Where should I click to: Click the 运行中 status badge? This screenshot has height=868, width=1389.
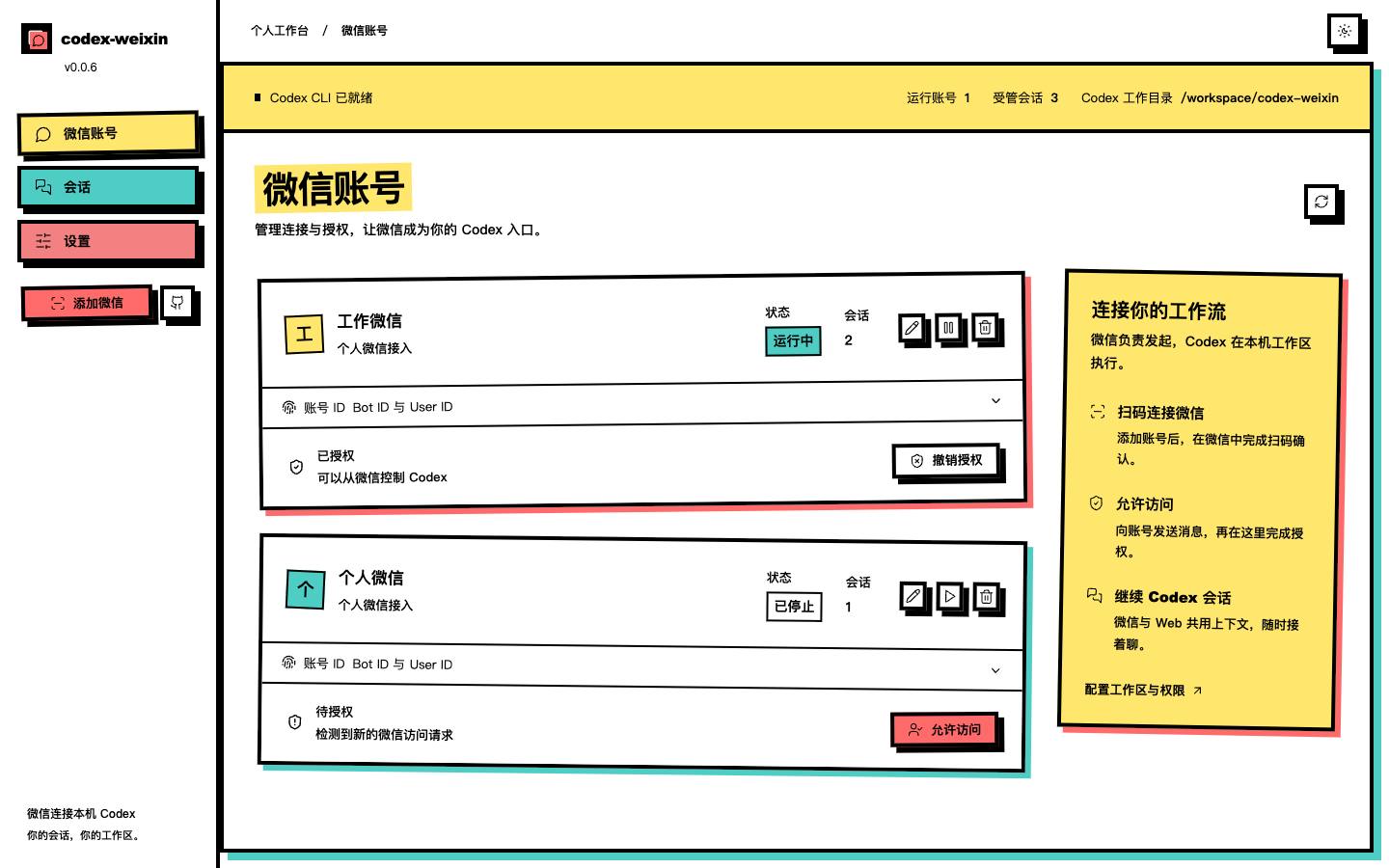(x=793, y=341)
